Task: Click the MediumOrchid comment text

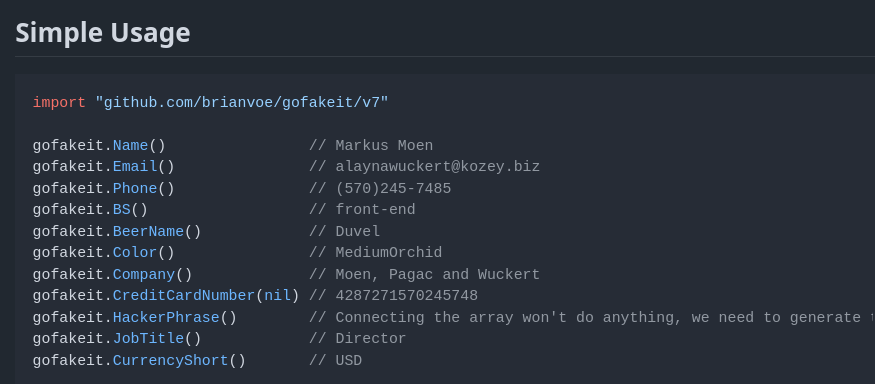Action: [389, 253]
